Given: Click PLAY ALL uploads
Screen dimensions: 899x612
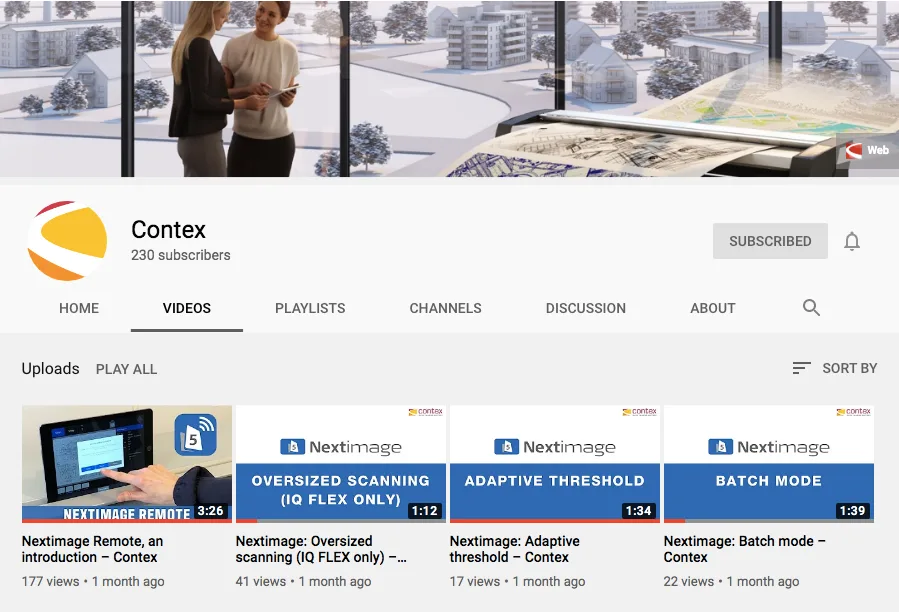Looking at the screenshot, I should (126, 369).
